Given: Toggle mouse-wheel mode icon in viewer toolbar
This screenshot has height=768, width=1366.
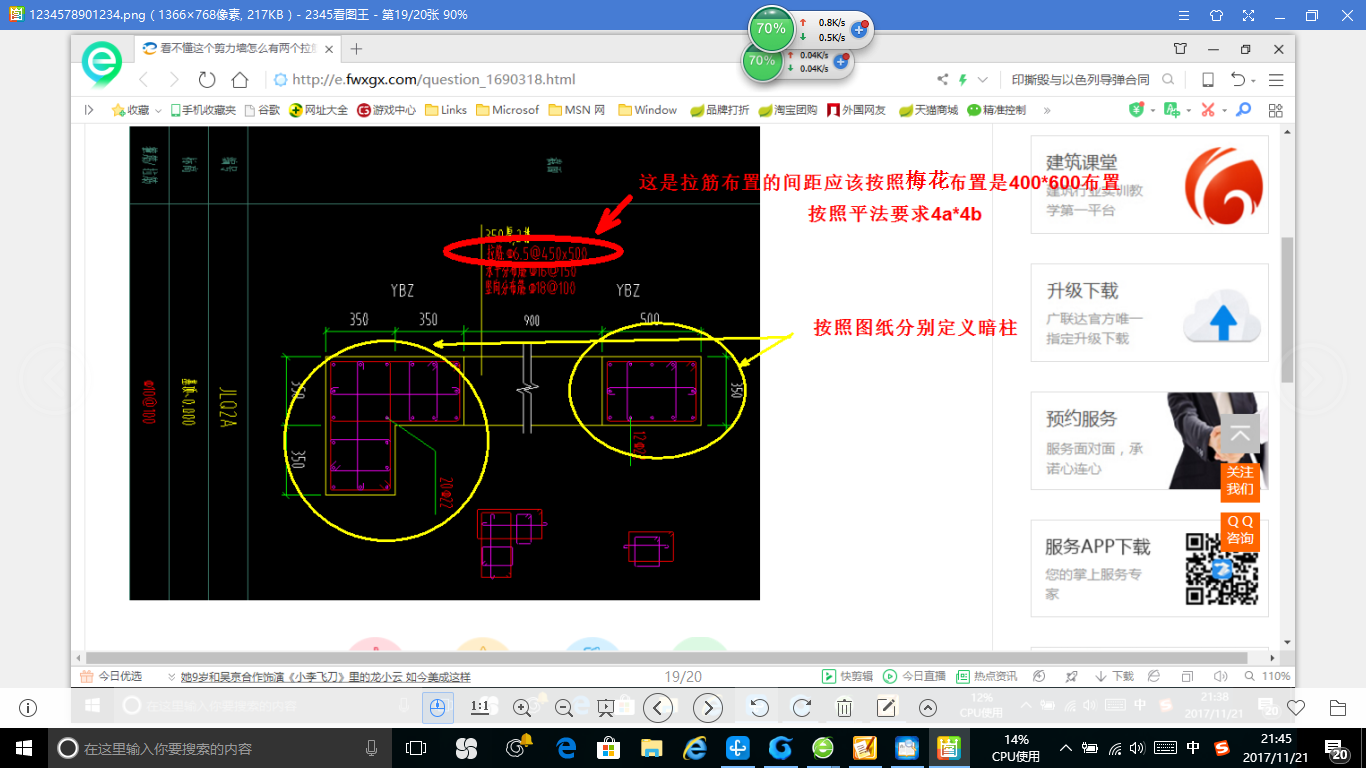Looking at the screenshot, I should tap(437, 708).
